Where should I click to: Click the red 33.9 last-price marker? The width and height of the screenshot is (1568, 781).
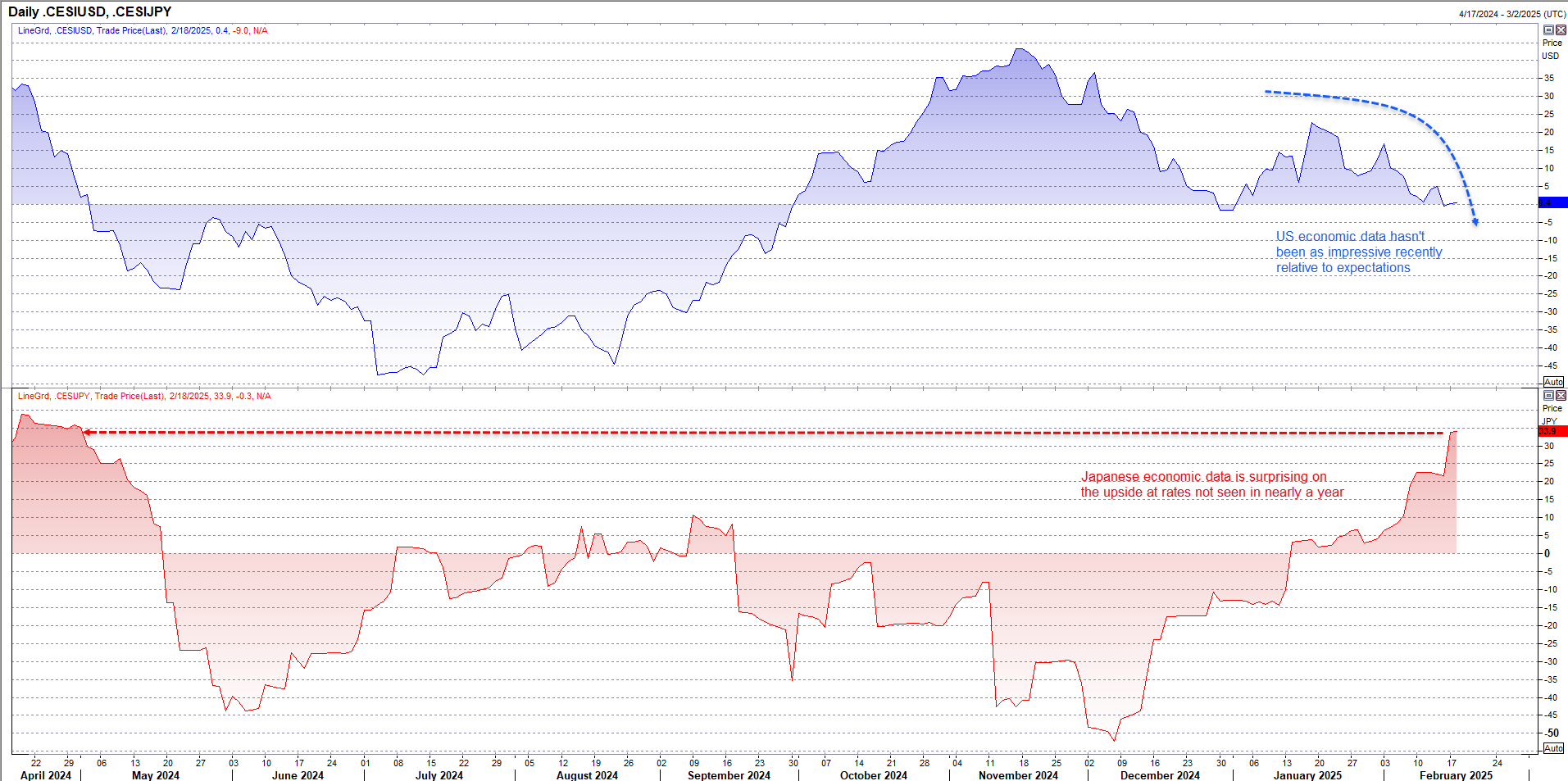point(1552,431)
